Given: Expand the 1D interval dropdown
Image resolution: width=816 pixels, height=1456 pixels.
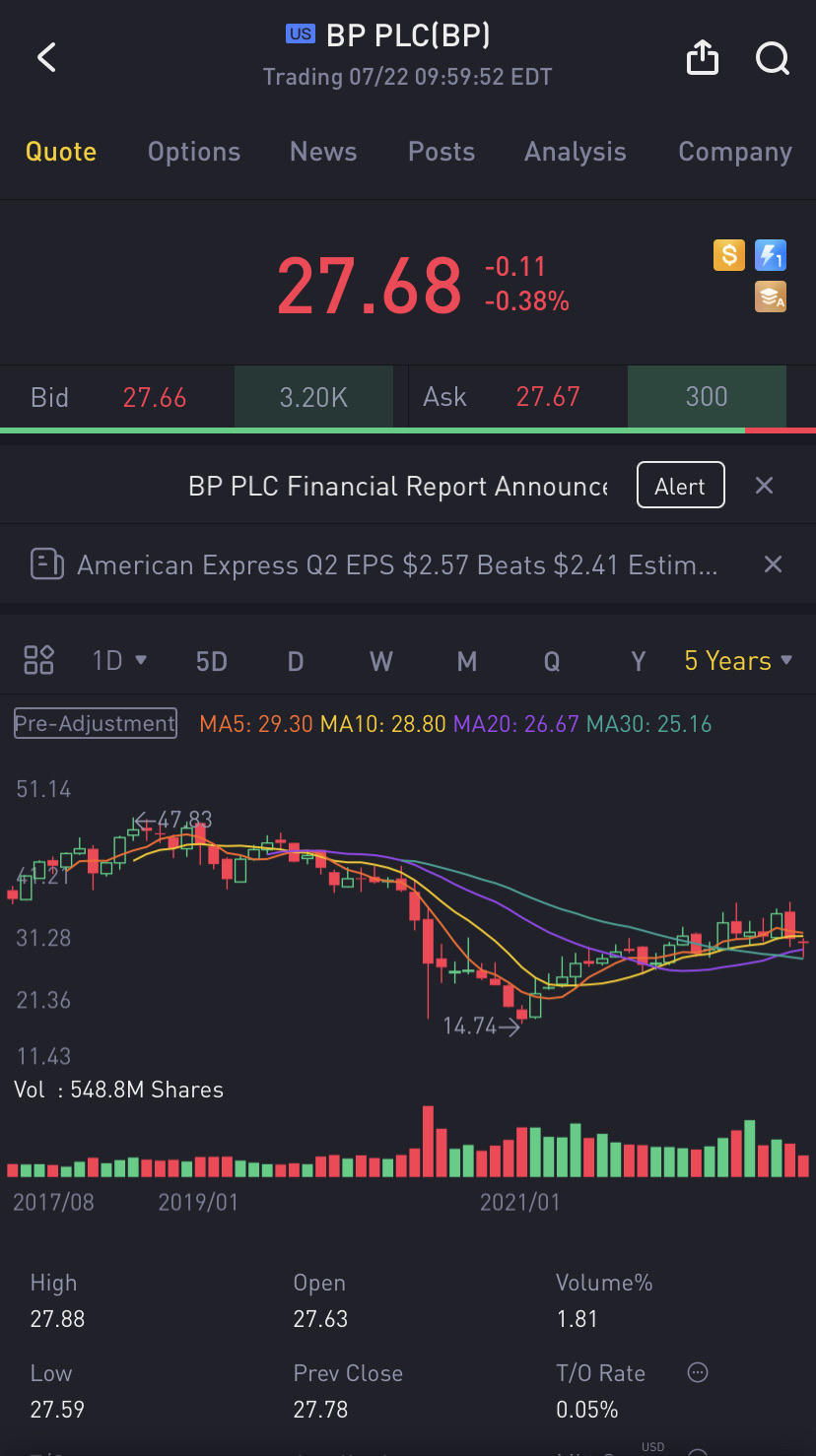Looking at the screenshot, I should point(119,660).
